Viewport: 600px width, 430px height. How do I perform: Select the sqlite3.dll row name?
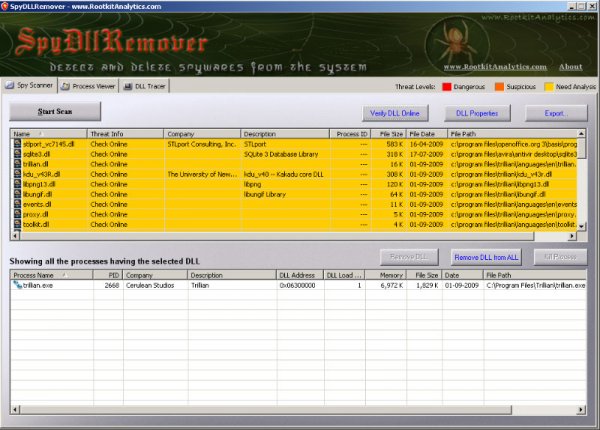[36, 154]
